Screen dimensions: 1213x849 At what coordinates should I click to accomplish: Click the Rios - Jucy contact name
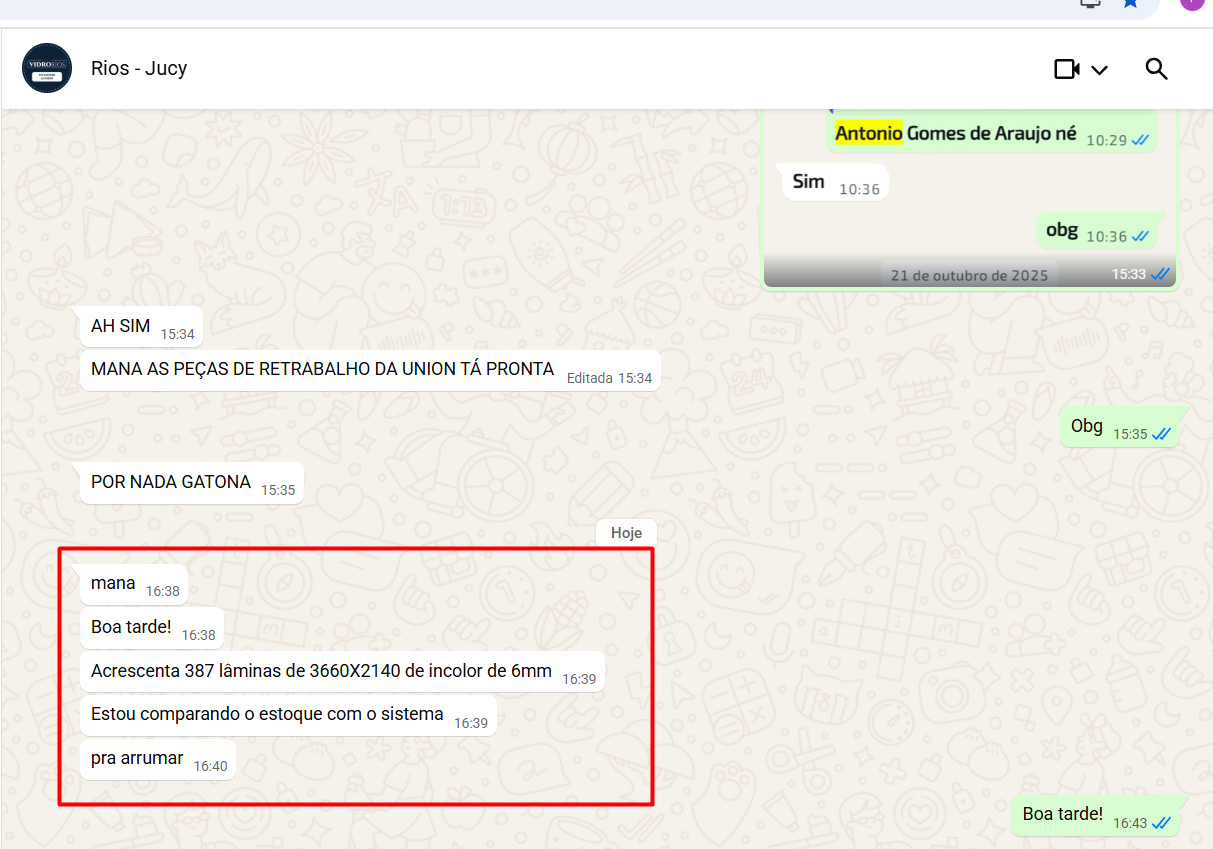139,68
